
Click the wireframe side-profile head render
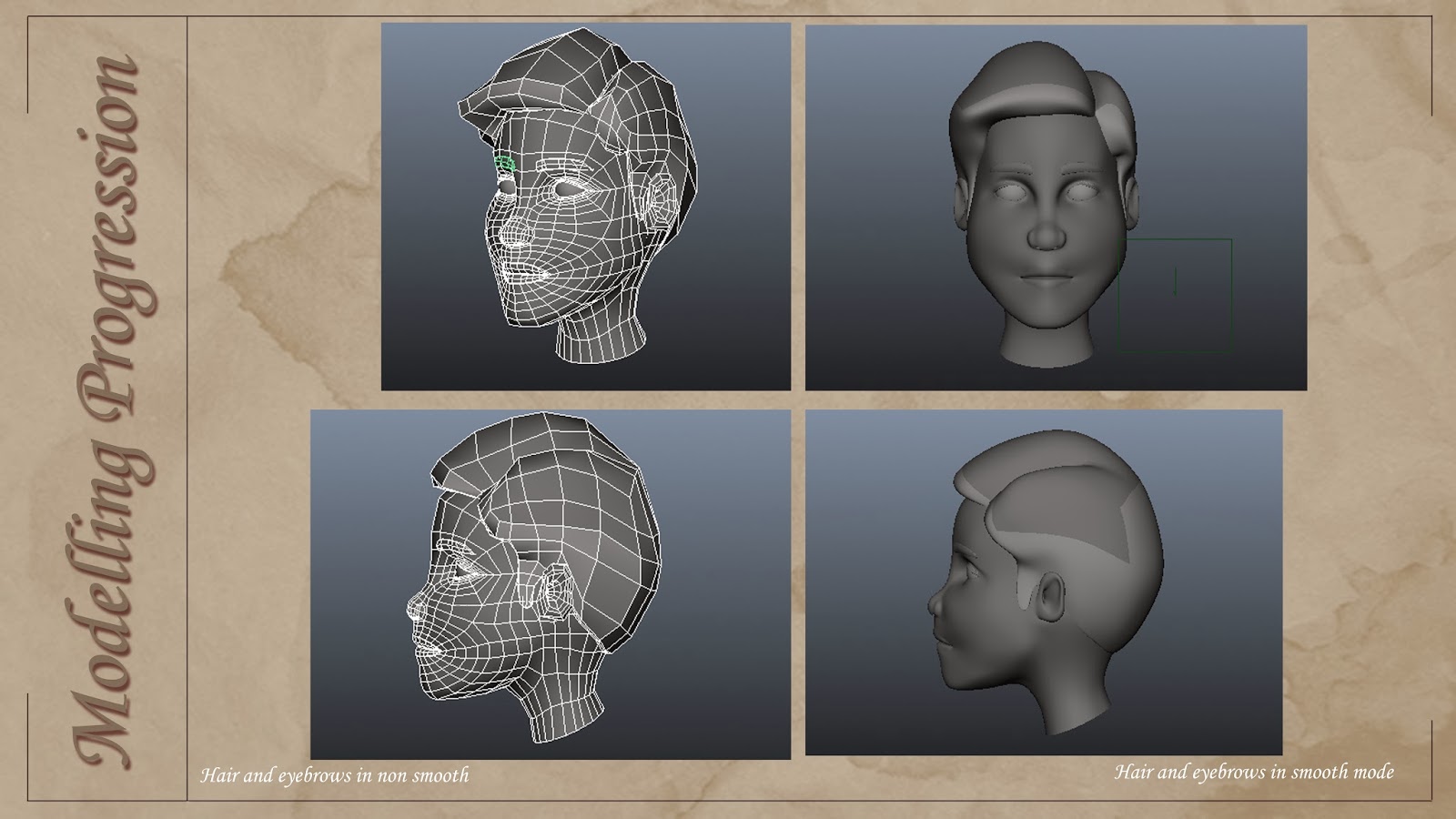[x=551, y=584]
